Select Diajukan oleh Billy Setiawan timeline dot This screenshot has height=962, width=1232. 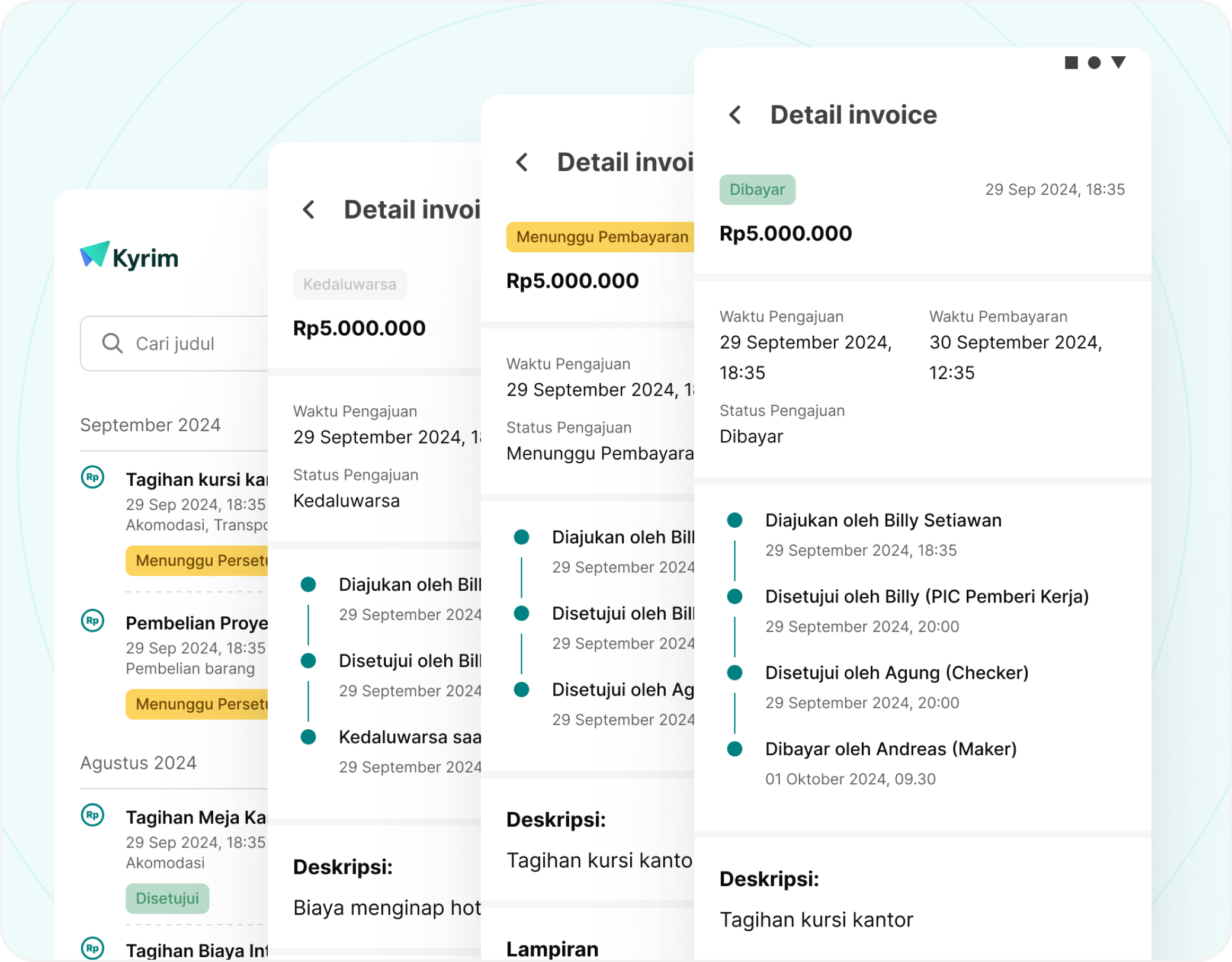coord(734,520)
